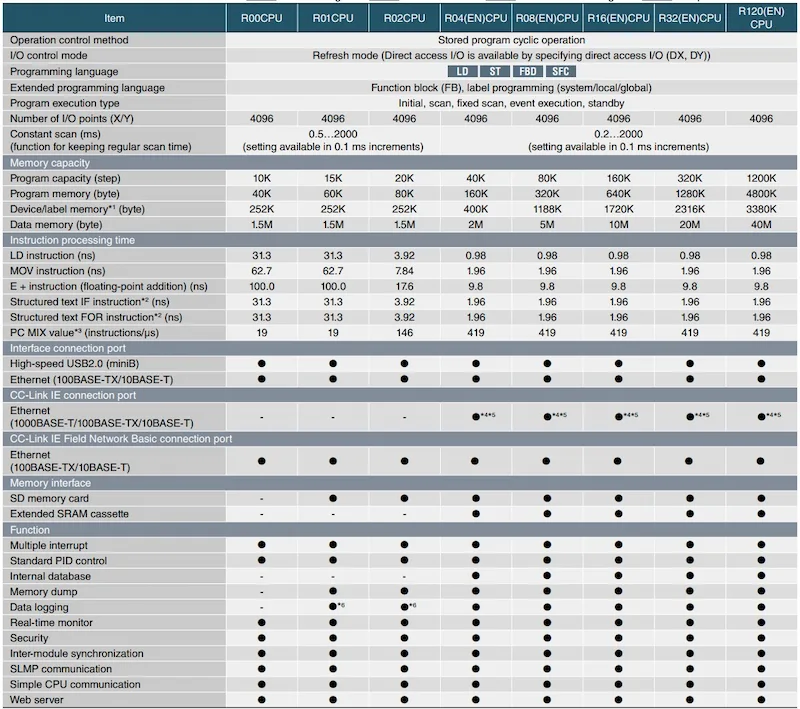Click the R32(EN)CPU program capacity 320K cell
800x709 pixels.
point(690,178)
